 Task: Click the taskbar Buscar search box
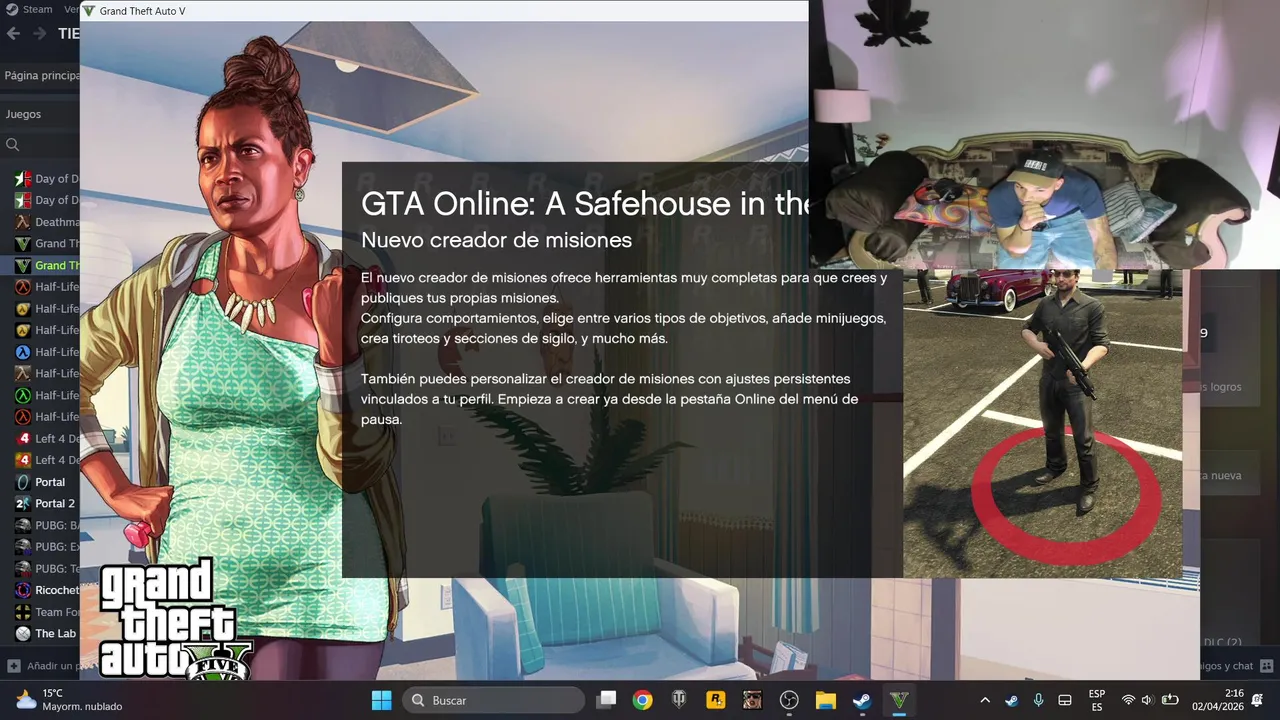click(493, 700)
